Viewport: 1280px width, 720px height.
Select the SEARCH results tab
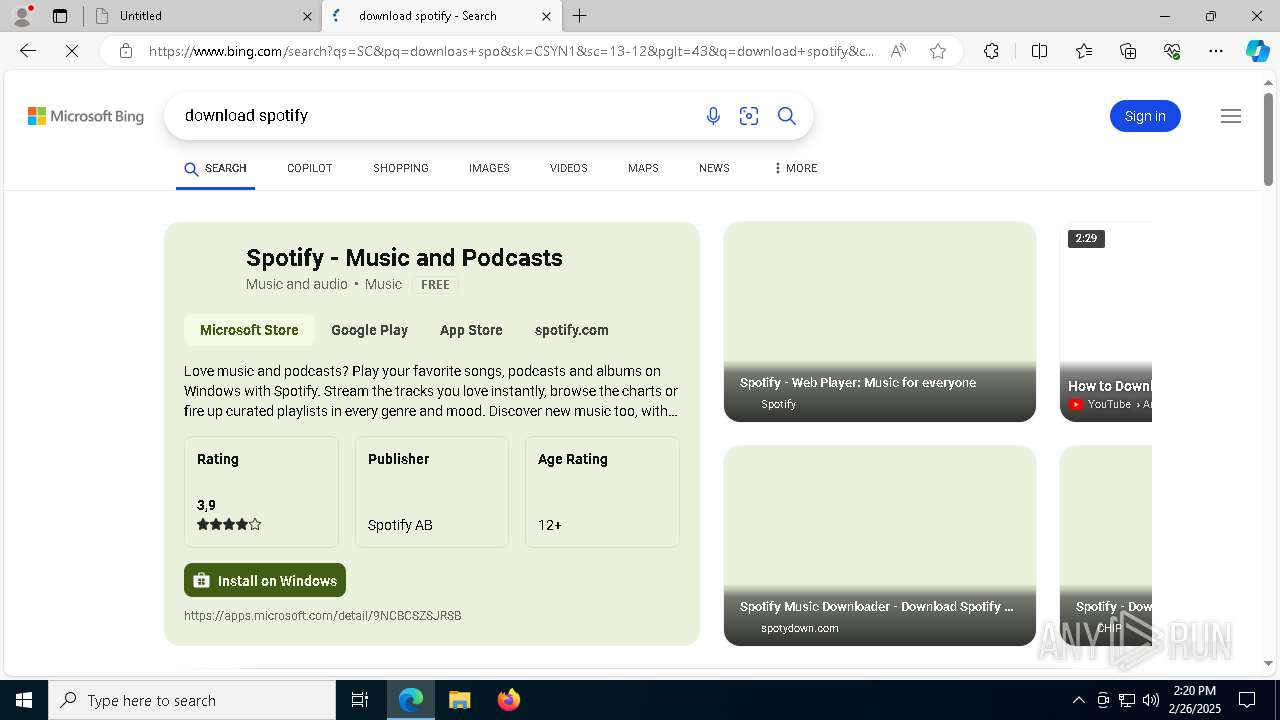215,168
